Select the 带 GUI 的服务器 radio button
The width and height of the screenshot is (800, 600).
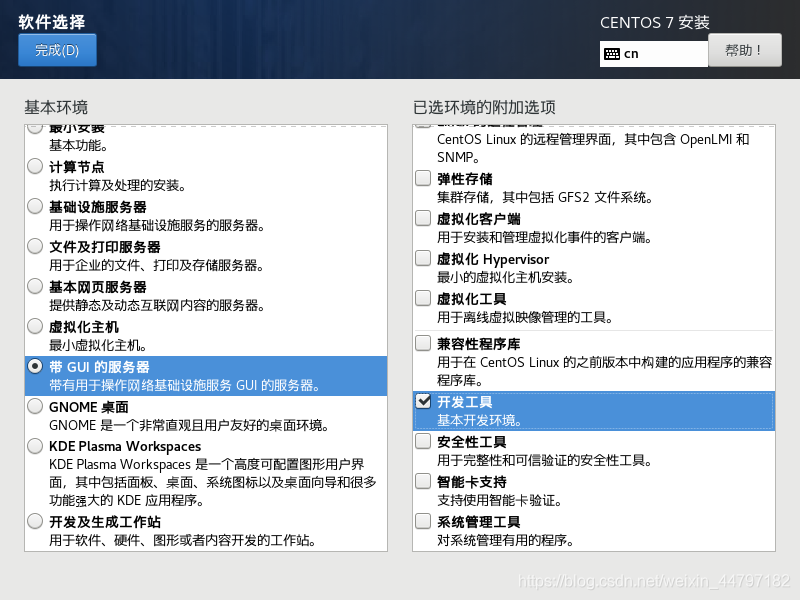click(35, 366)
